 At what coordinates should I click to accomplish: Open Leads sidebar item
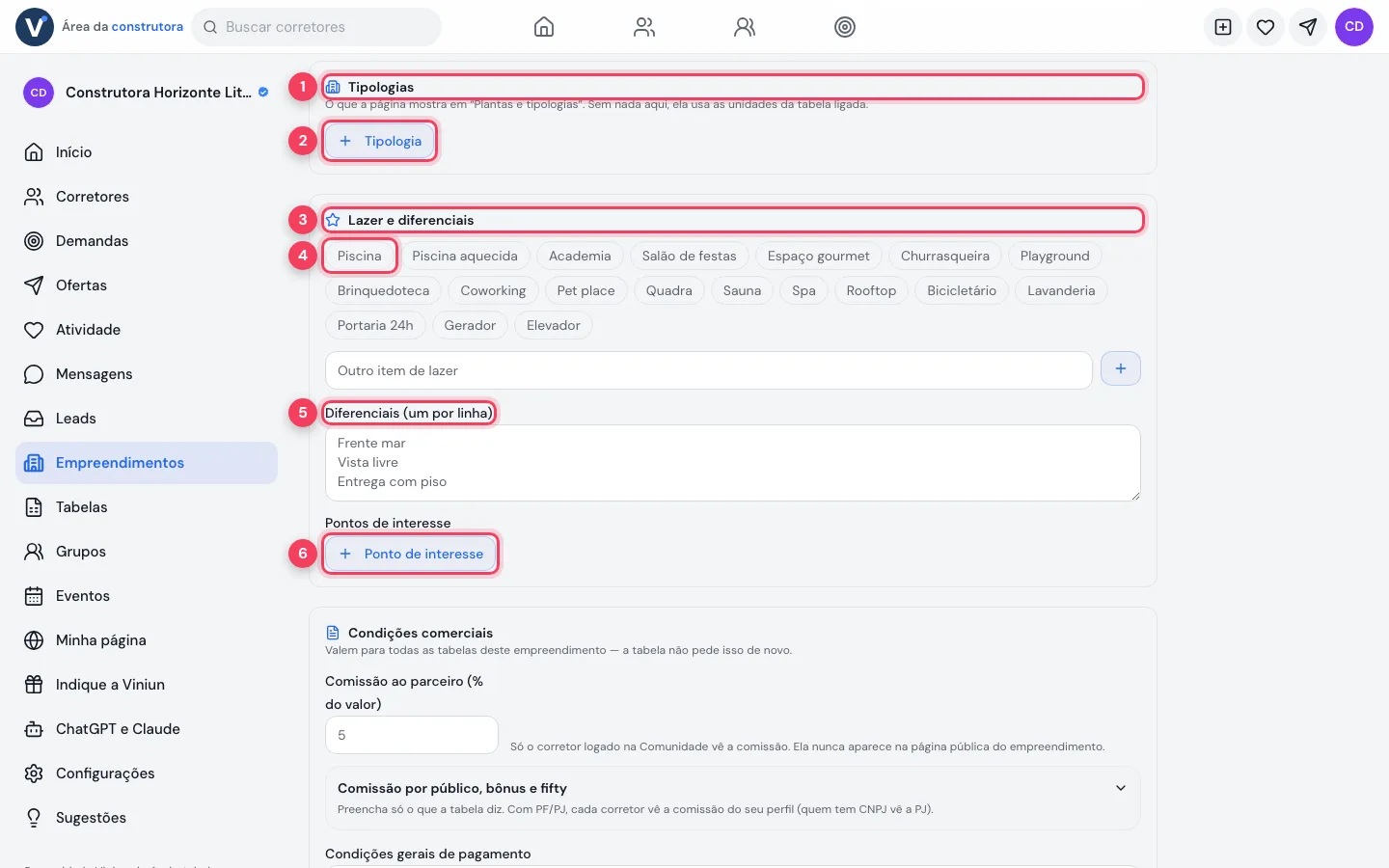[147, 419]
